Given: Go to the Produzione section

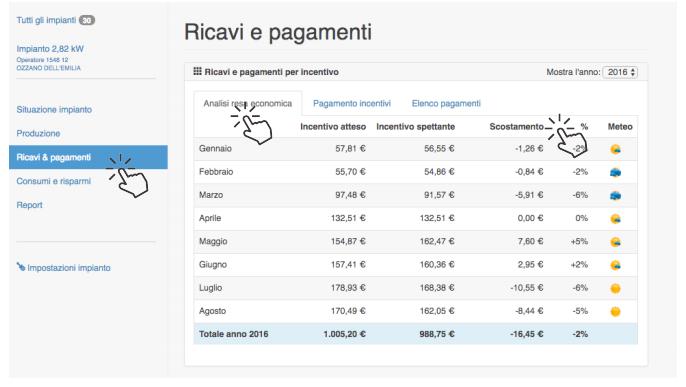Looking at the screenshot, I should (x=38, y=133).
